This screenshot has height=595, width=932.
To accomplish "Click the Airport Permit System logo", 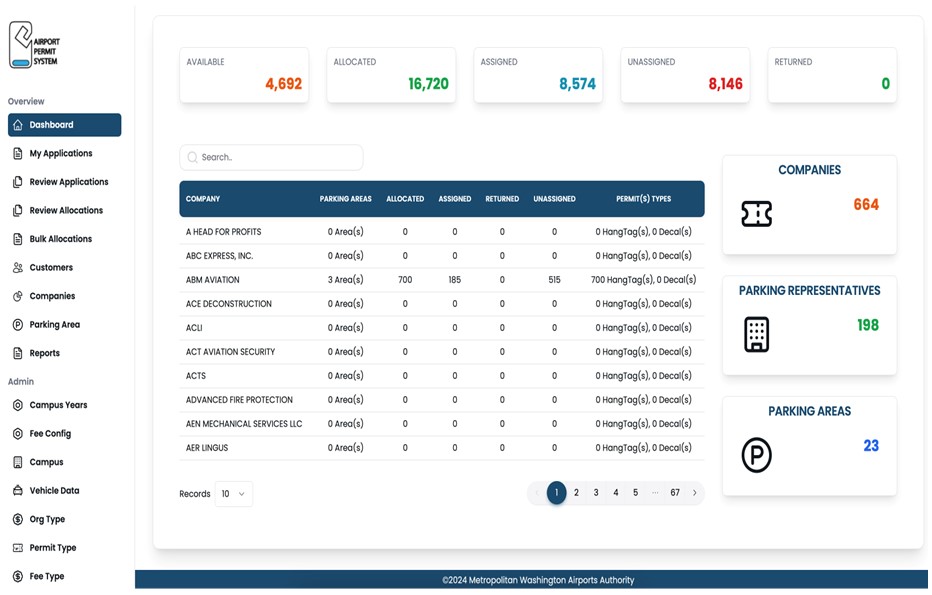I will [x=34, y=45].
